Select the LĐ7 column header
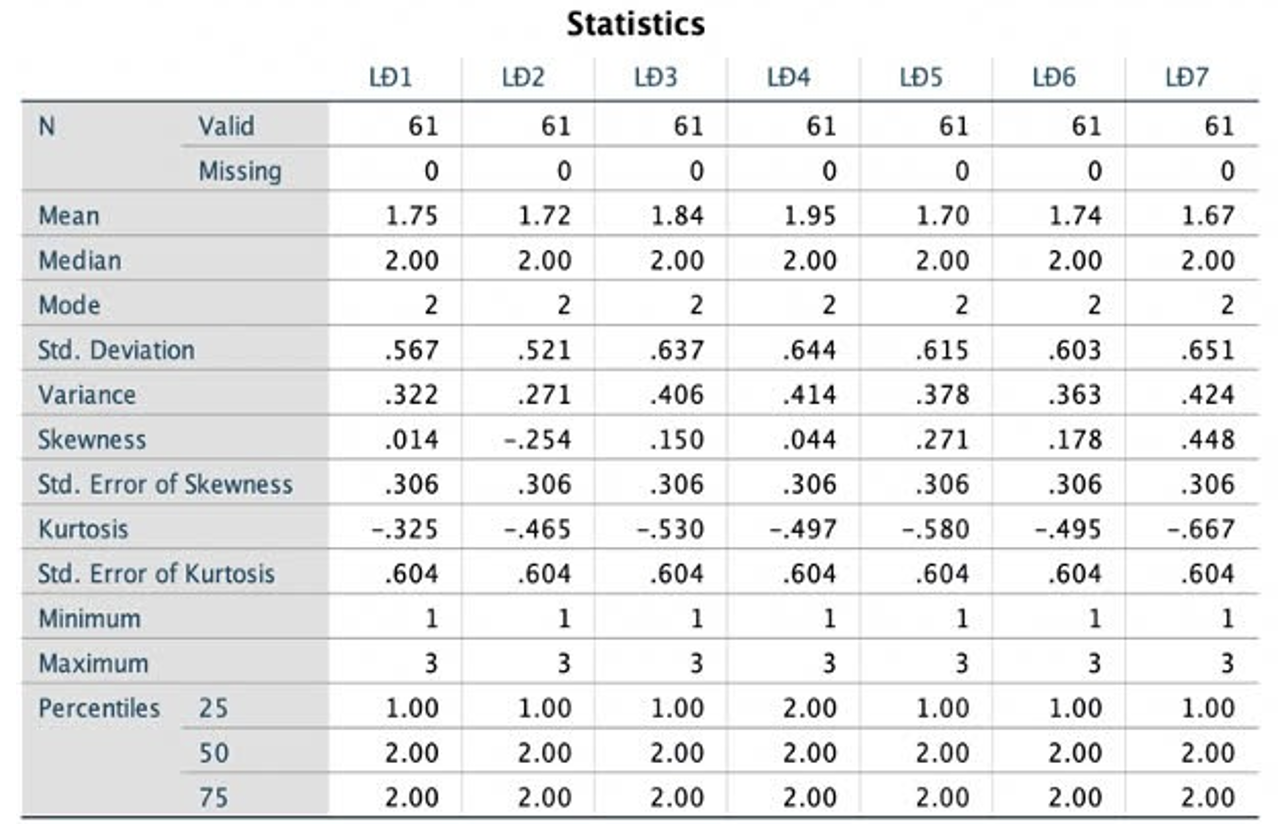This screenshot has height=830, width=1278. (x=1187, y=78)
